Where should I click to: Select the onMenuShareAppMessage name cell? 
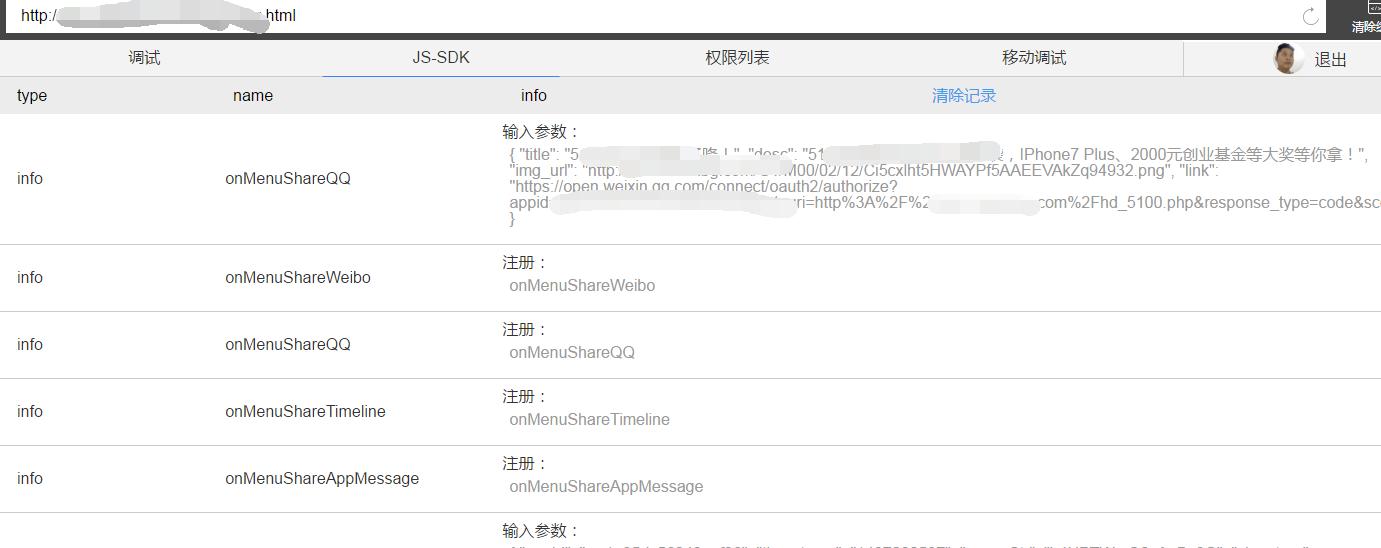(x=322, y=479)
